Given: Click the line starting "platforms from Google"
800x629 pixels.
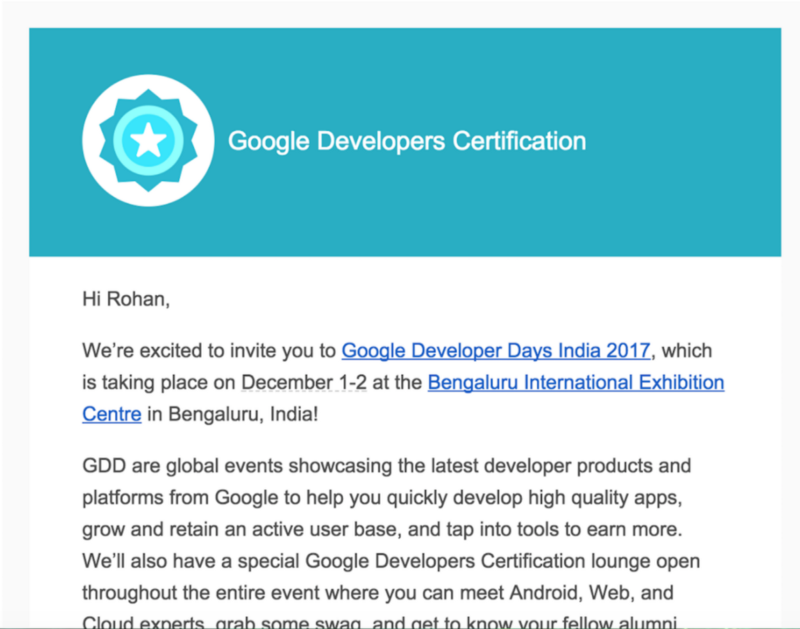Looking at the screenshot, I should tap(384, 496).
